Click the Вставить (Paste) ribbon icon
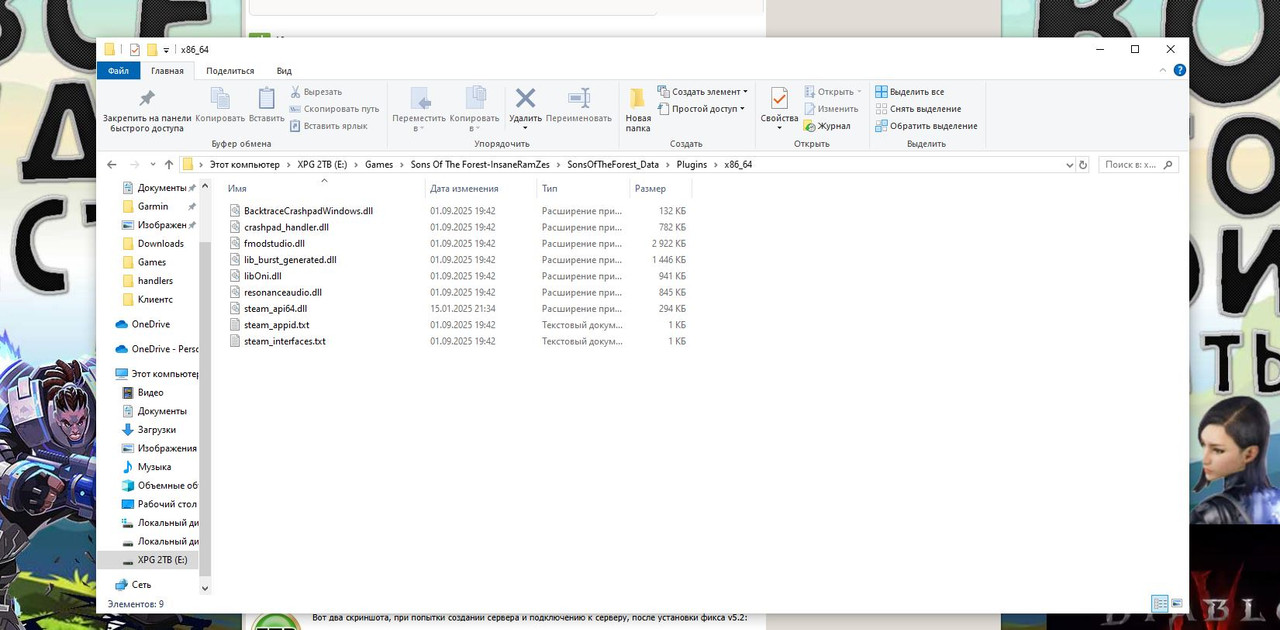 click(x=266, y=98)
